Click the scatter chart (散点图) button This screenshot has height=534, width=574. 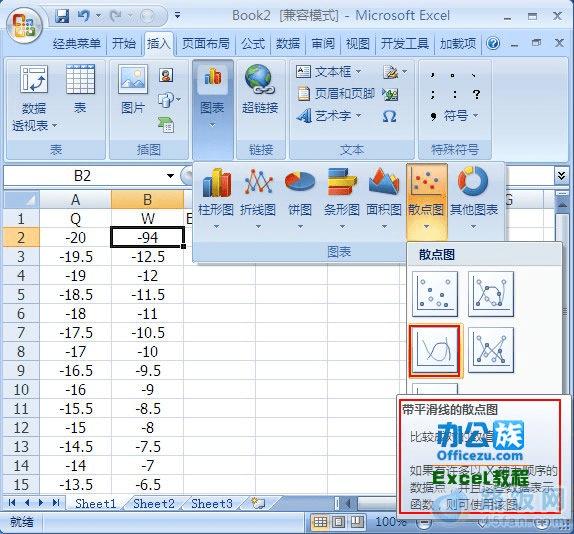426,201
